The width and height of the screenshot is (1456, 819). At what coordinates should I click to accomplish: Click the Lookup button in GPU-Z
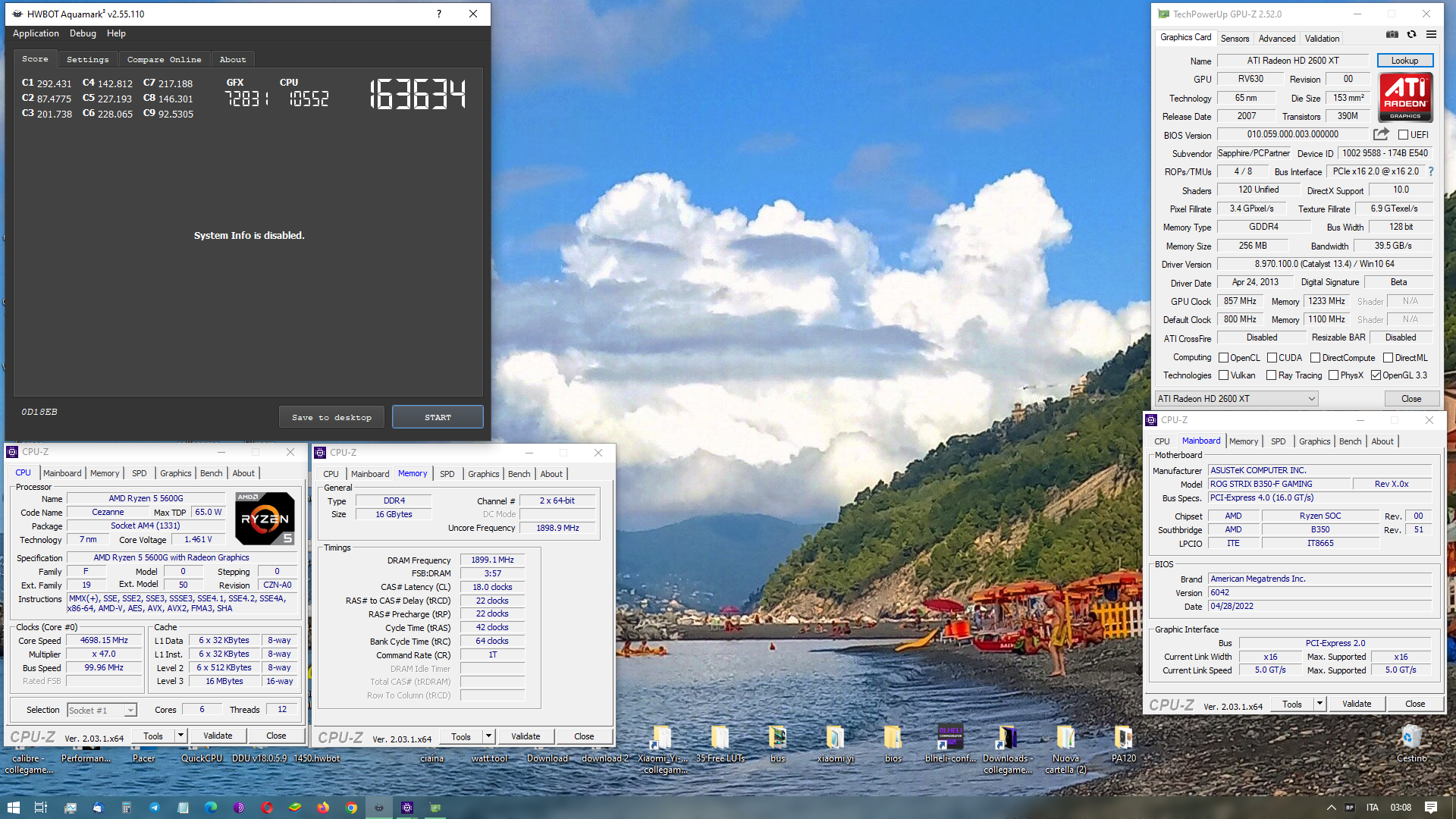tap(1404, 61)
